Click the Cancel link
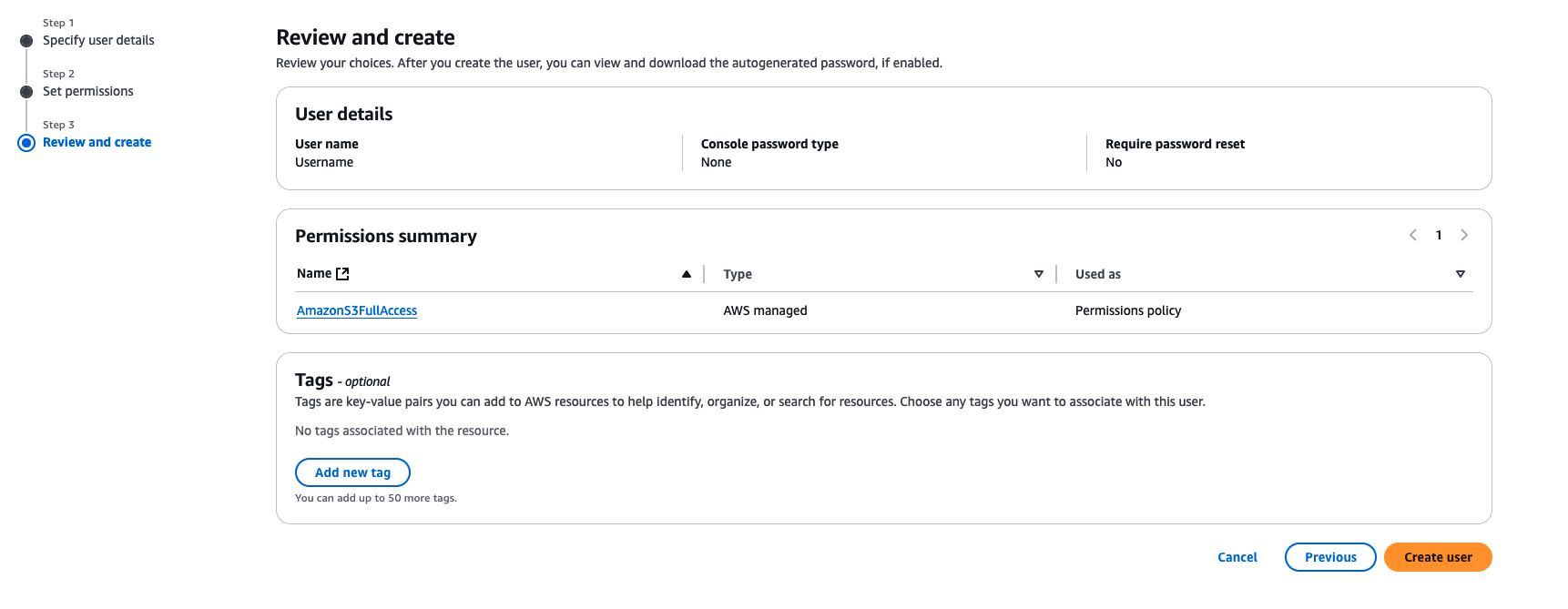Screen dimensions: 1568x609 coord(1237,557)
